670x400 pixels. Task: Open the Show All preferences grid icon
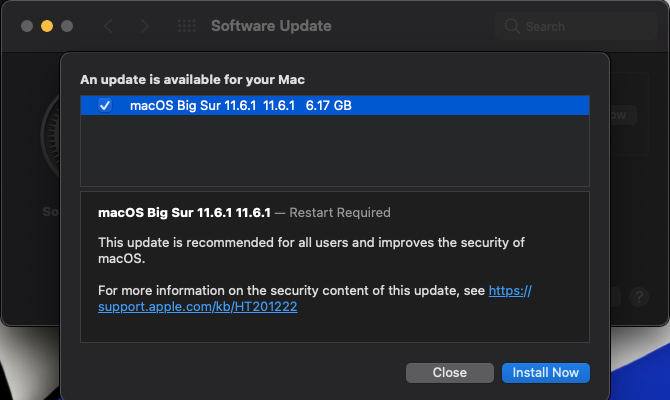point(186,26)
